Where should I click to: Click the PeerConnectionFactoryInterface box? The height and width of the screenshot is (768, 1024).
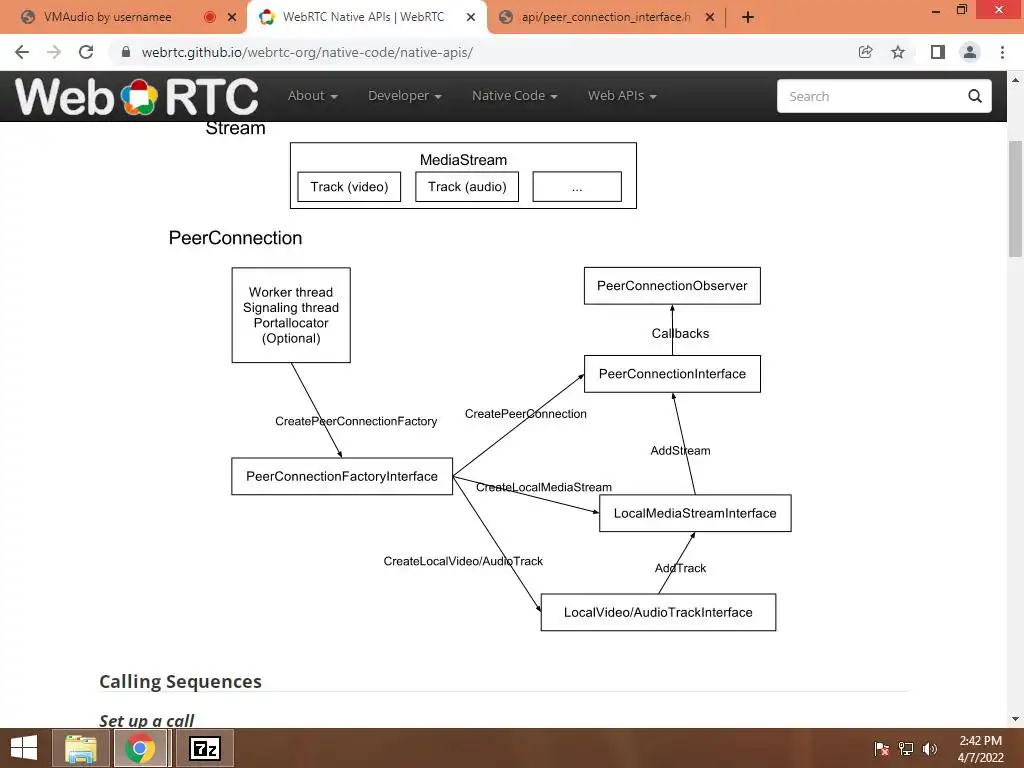(342, 476)
